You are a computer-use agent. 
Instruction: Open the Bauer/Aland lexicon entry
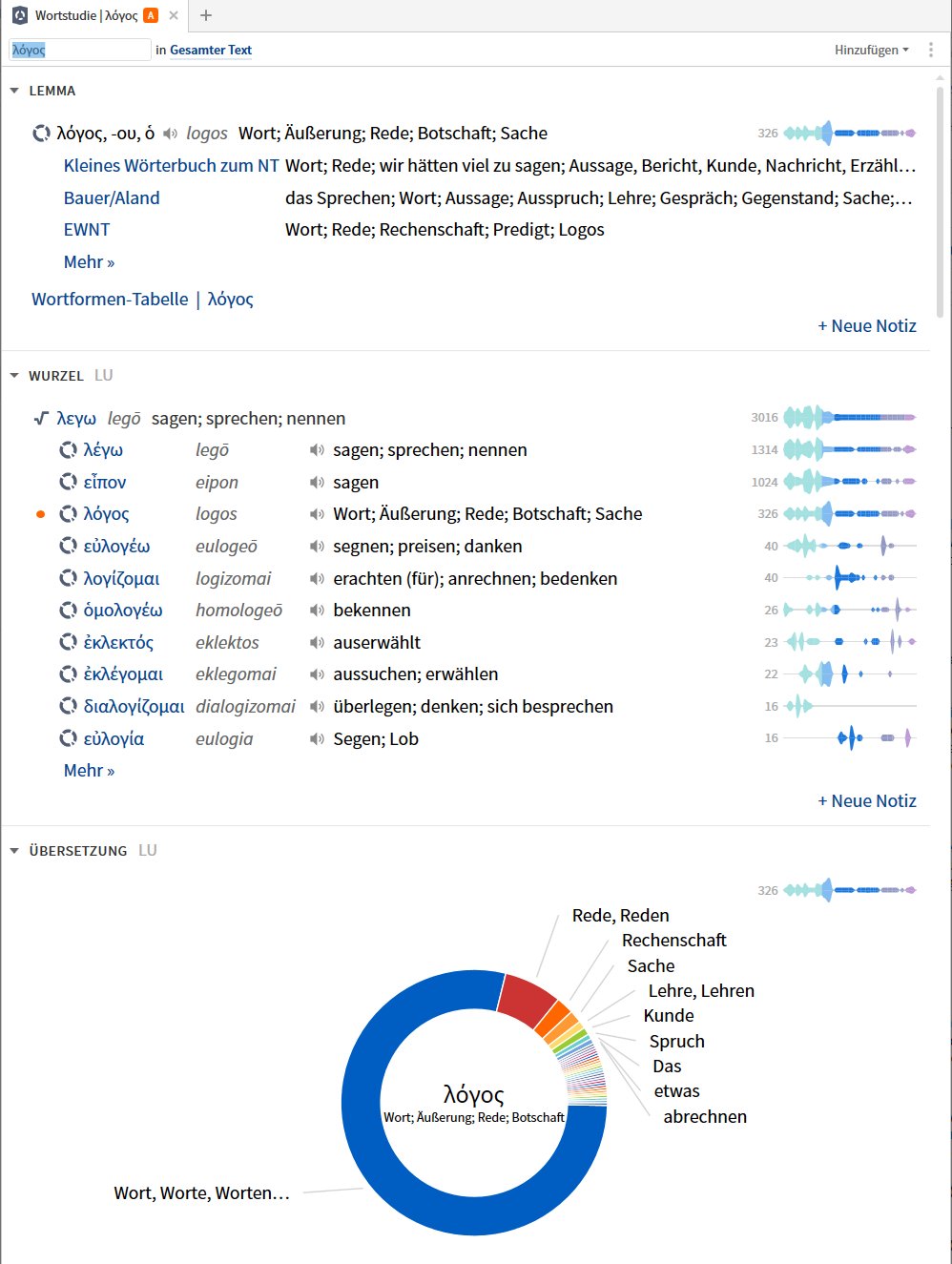(112, 198)
